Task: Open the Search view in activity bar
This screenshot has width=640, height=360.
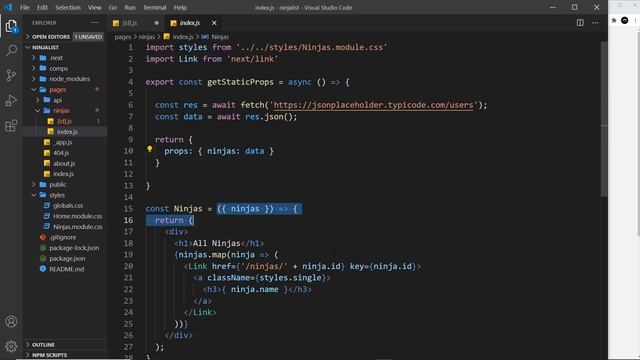Action: coord(11,50)
